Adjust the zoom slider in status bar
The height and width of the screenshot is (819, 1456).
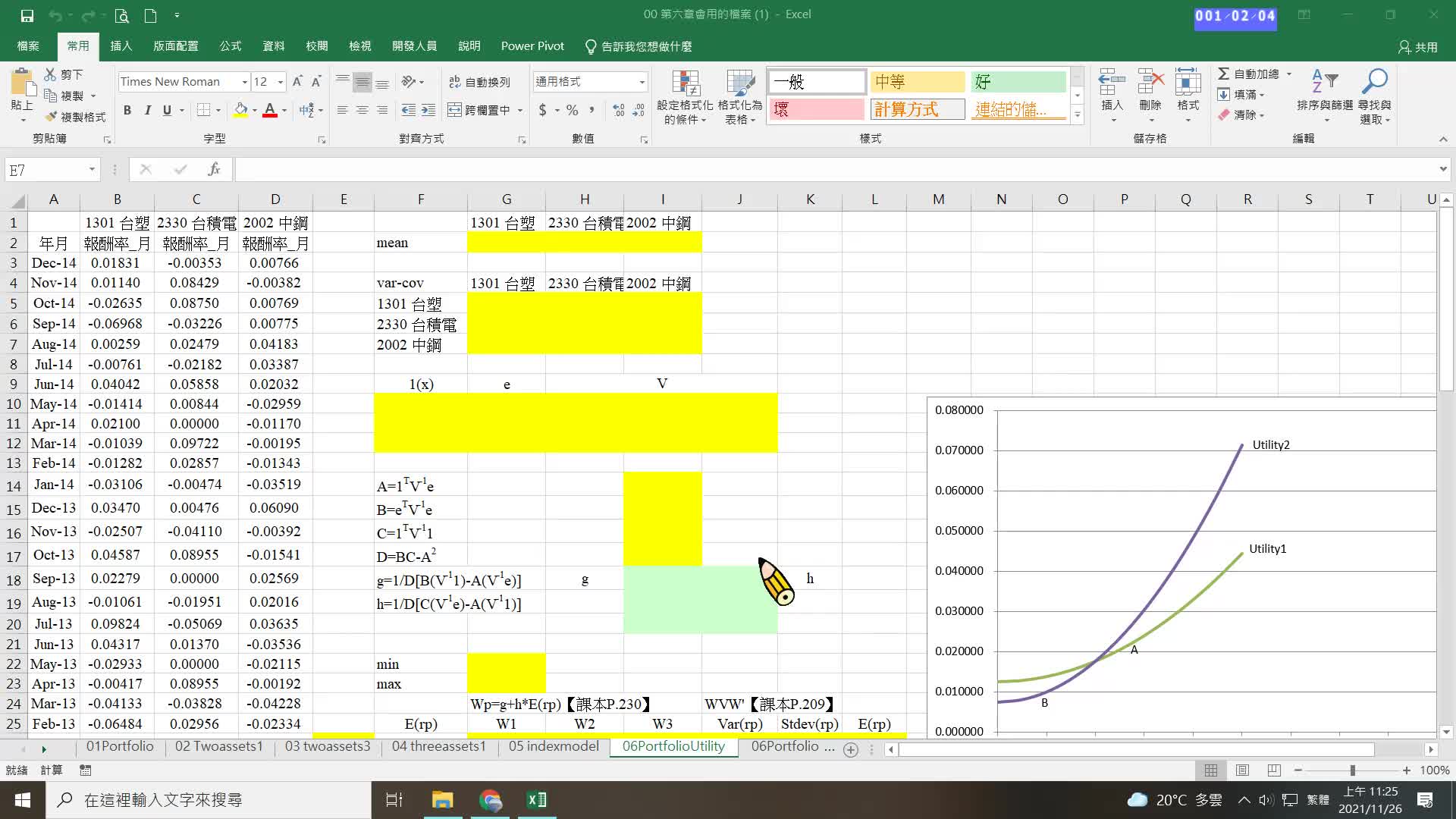click(1352, 770)
